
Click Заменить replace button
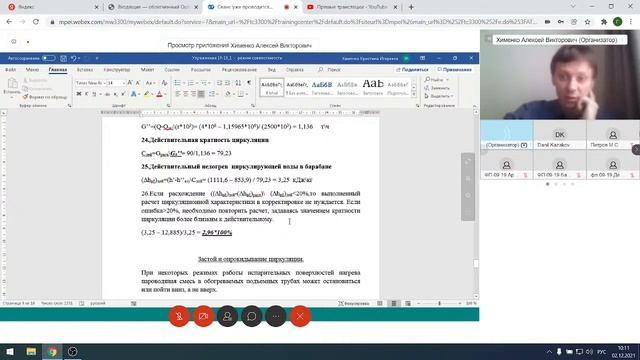[437, 88]
